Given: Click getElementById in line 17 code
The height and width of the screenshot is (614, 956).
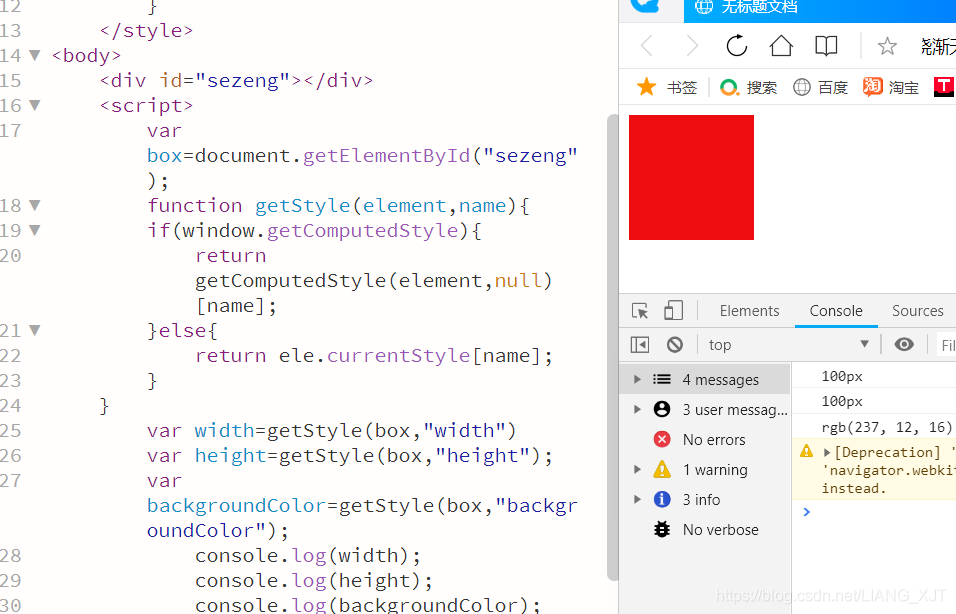Looking at the screenshot, I should [x=387, y=155].
